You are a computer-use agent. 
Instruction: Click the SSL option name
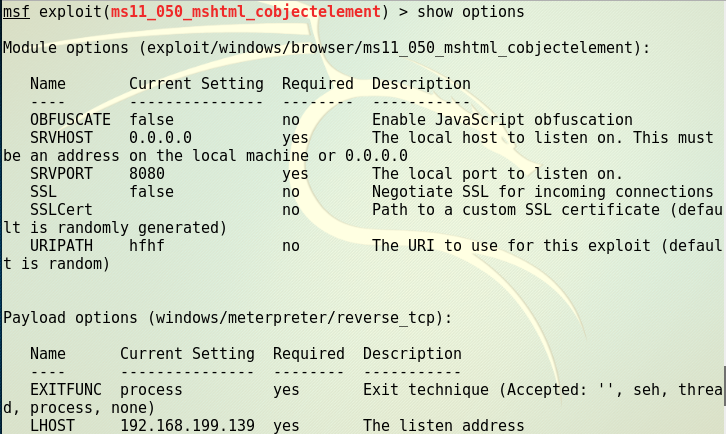pyautogui.click(x=44, y=192)
